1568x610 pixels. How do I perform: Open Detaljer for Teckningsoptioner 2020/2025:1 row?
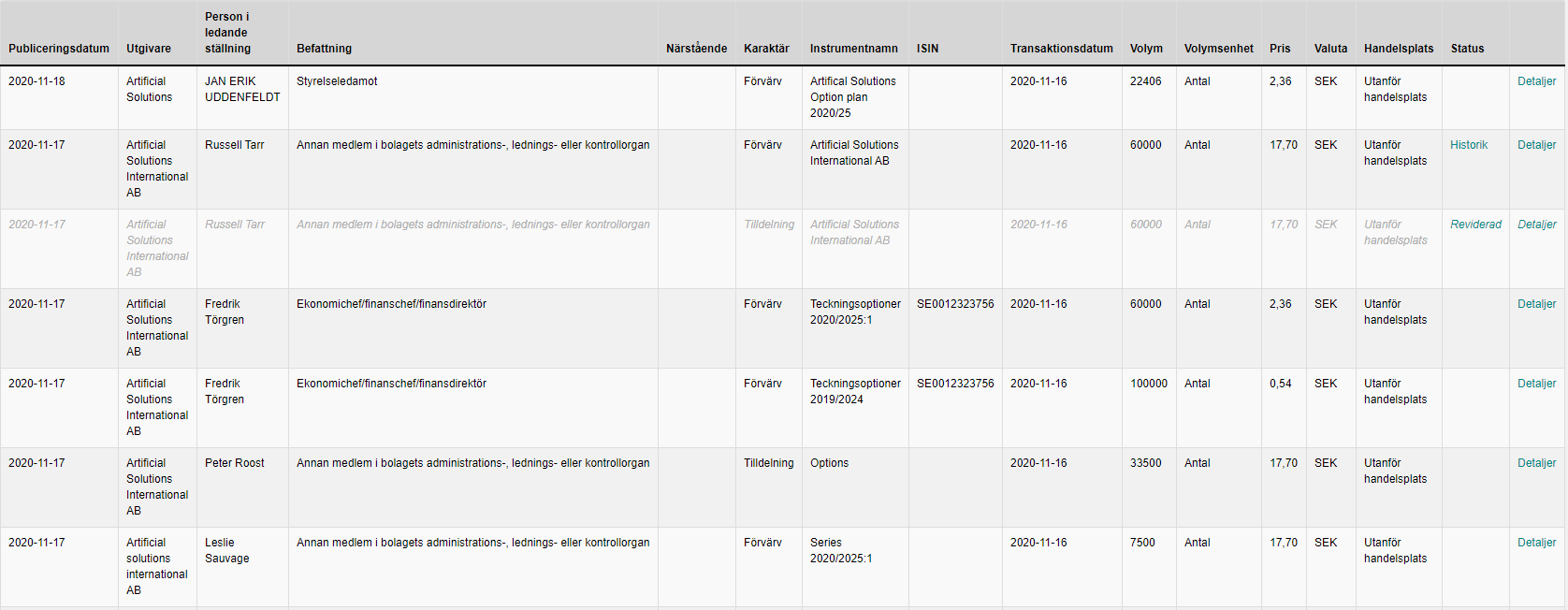click(1536, 304)
